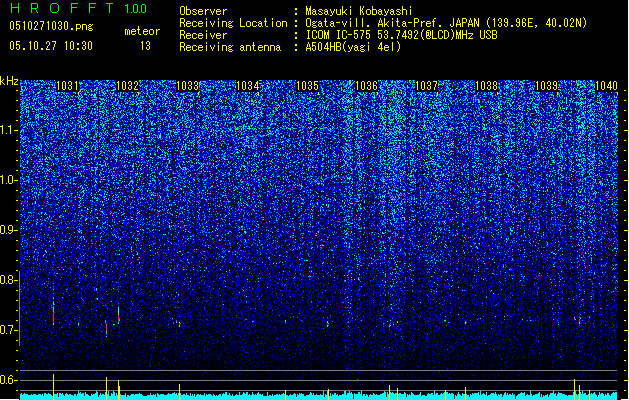Select the 1039 time label
The width and height of the screenshot is (629, 400).
[546, 86]
